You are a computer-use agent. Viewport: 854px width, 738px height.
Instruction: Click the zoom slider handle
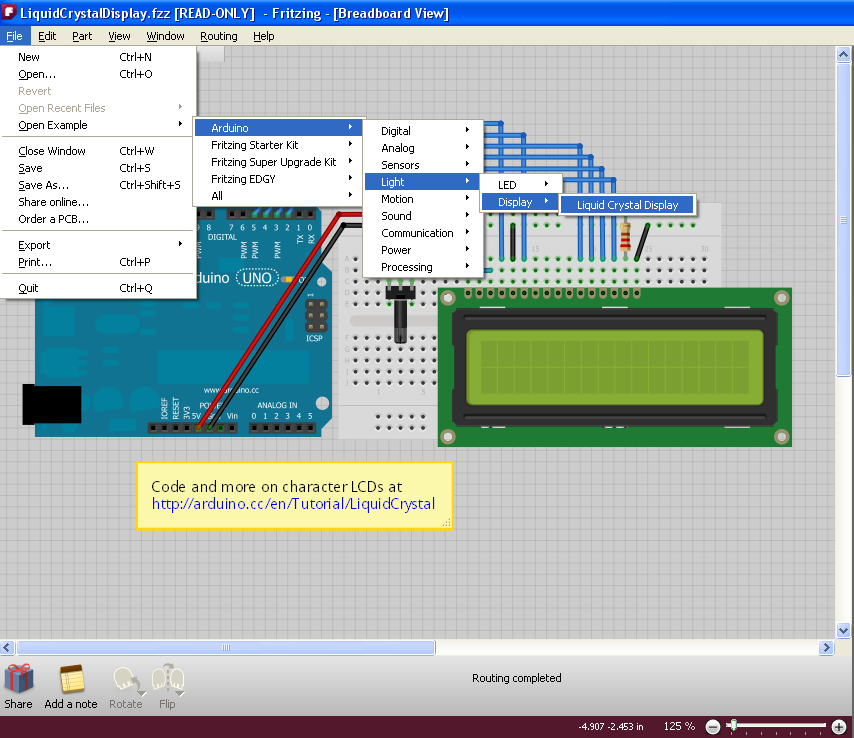click(733, 725)
